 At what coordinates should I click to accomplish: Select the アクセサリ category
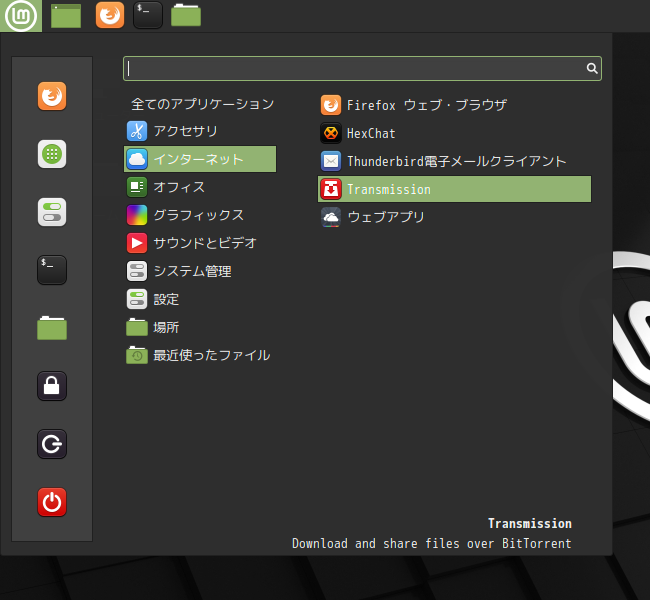point(200,131)
